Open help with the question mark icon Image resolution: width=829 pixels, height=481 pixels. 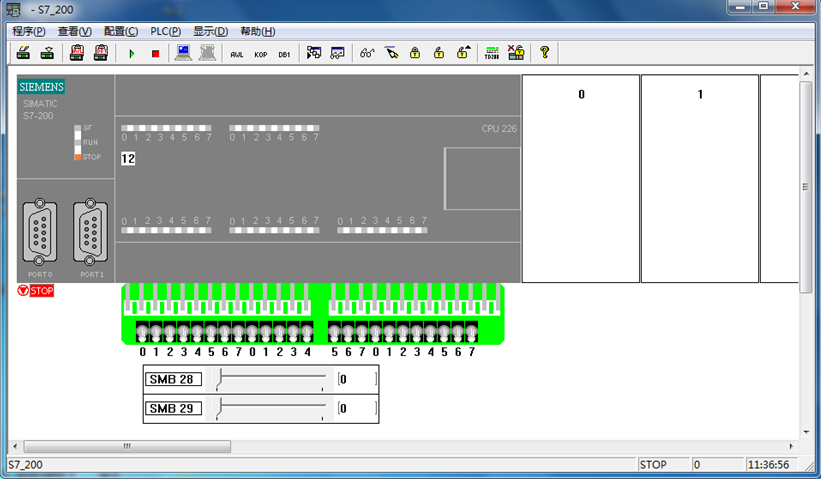coord(545,53)
